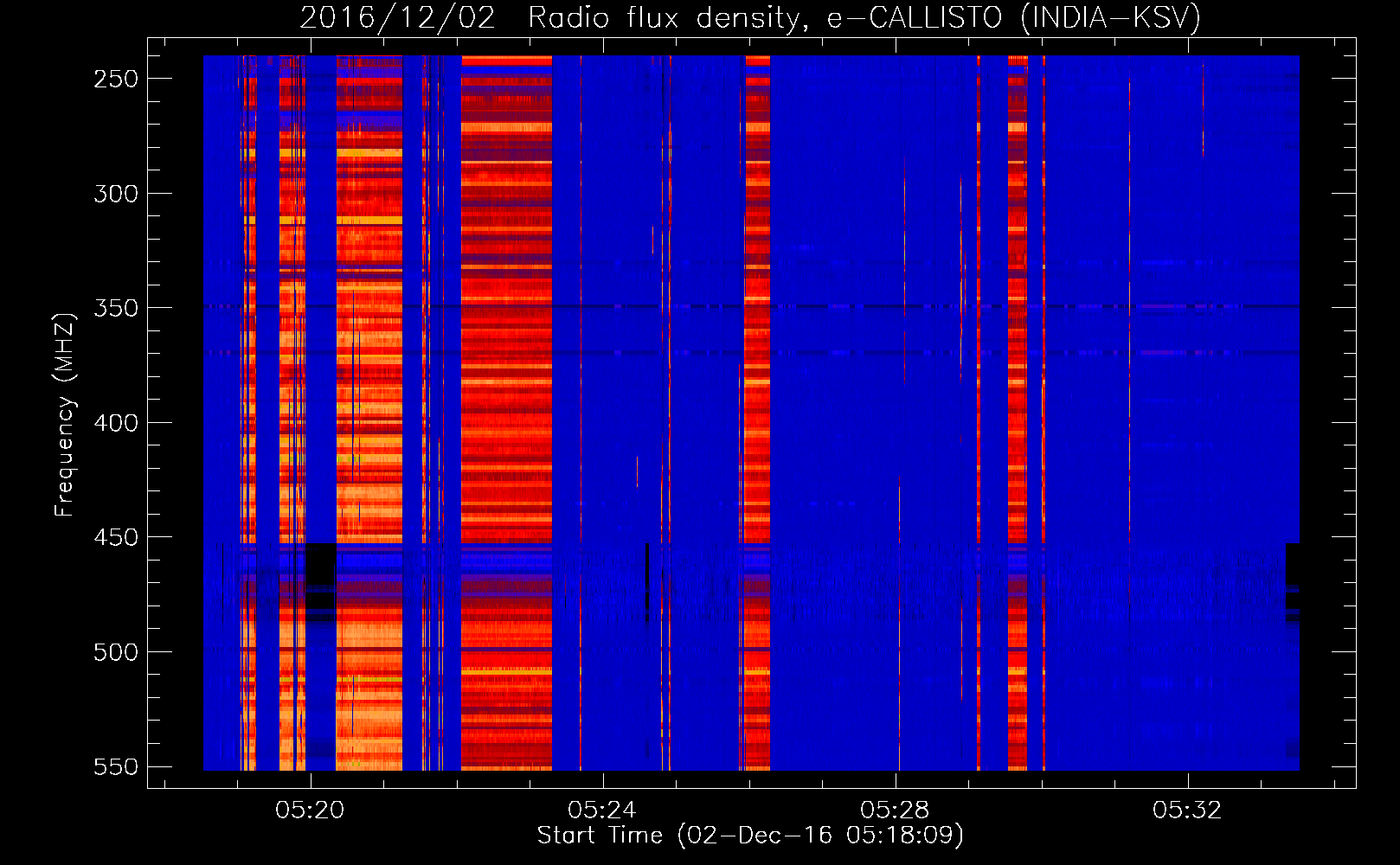Click the 350 frequency tick label
This screenshot has height=865, width=1400.
tap(116, 308)
